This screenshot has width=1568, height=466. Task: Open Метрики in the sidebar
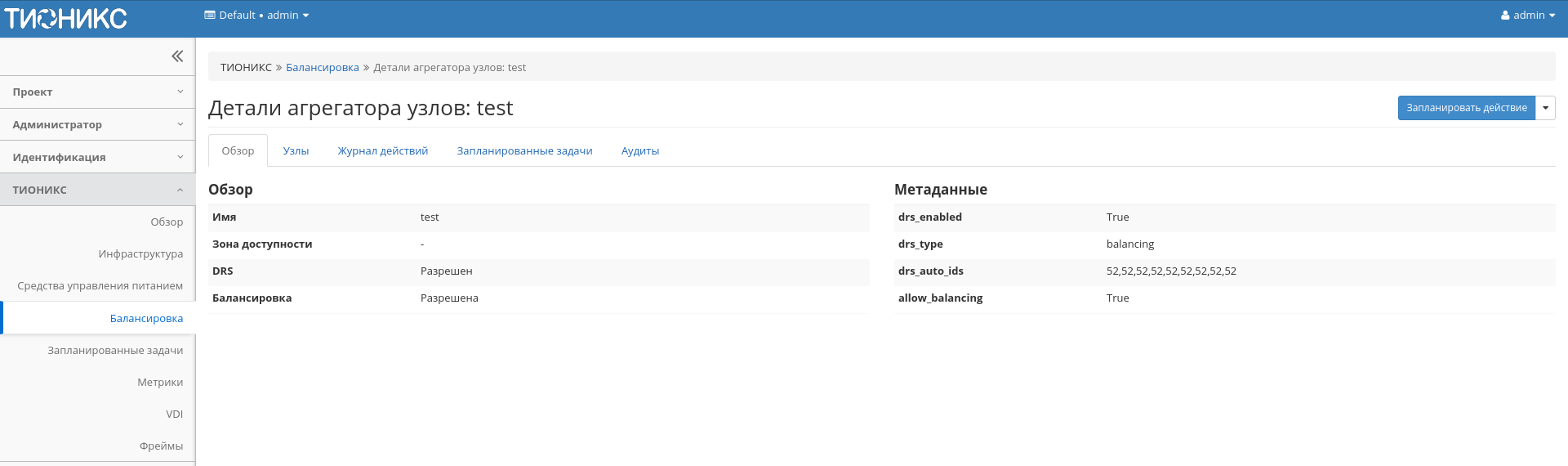coord(160,383)
